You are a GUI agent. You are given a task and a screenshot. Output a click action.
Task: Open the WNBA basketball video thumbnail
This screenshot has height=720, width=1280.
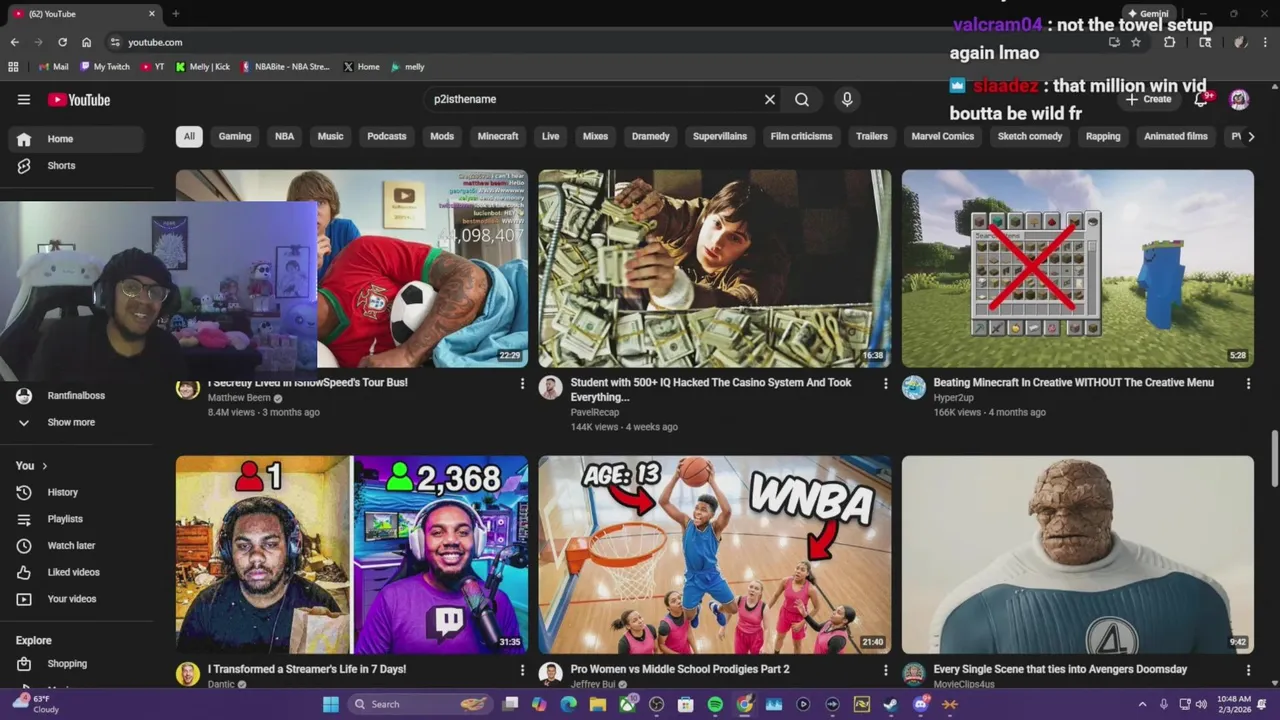[715, 555]
